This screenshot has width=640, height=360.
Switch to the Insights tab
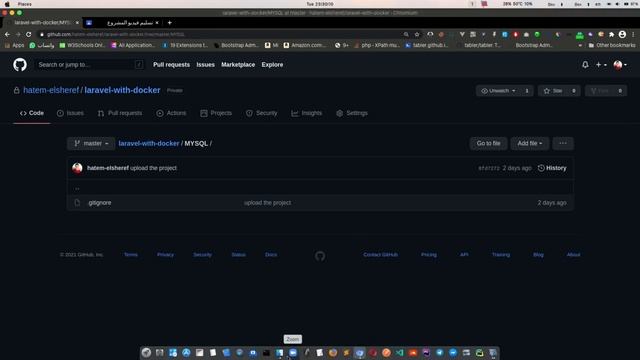(x=307, y=113)
